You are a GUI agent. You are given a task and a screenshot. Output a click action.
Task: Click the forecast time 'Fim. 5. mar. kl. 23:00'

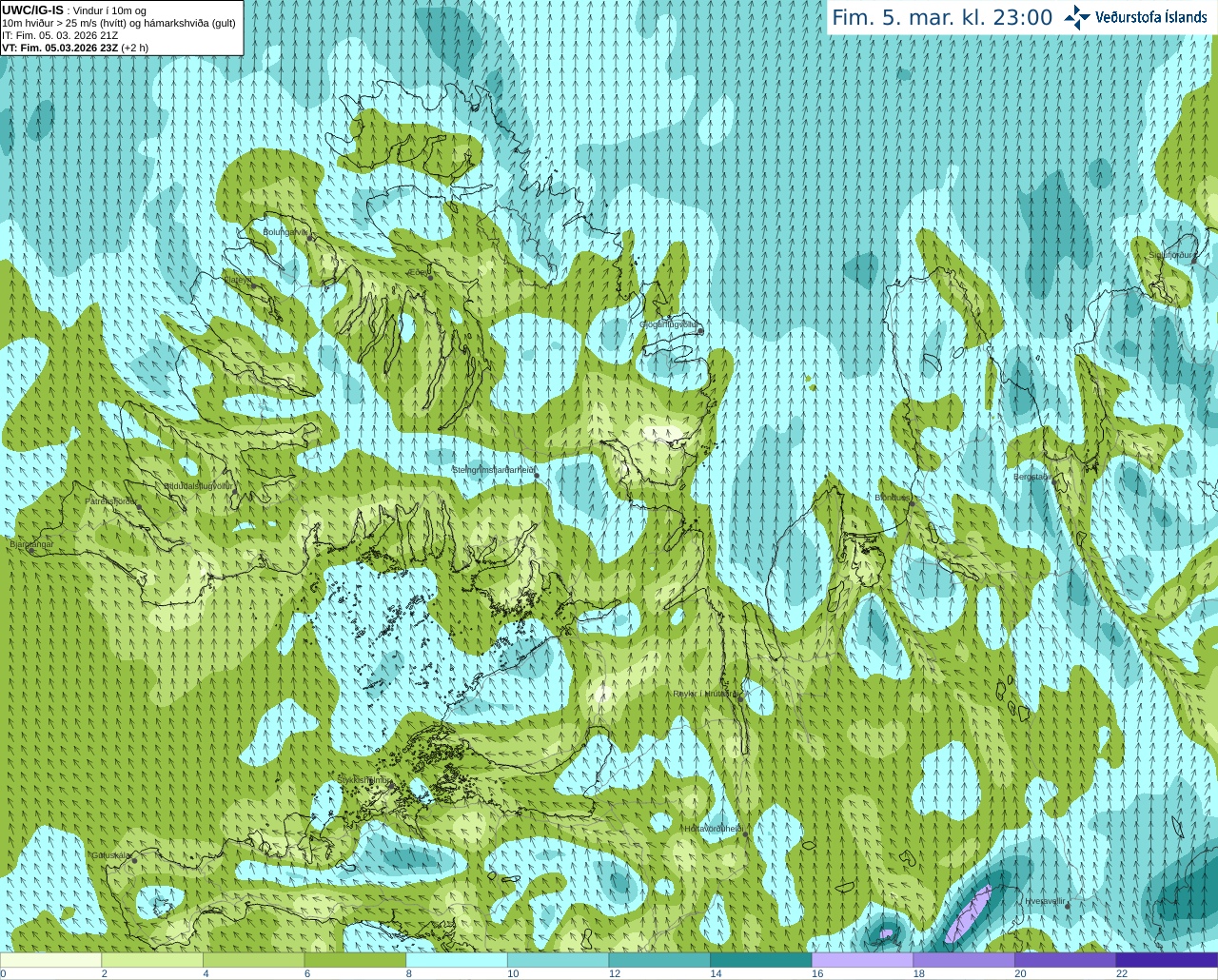(942, 18)
